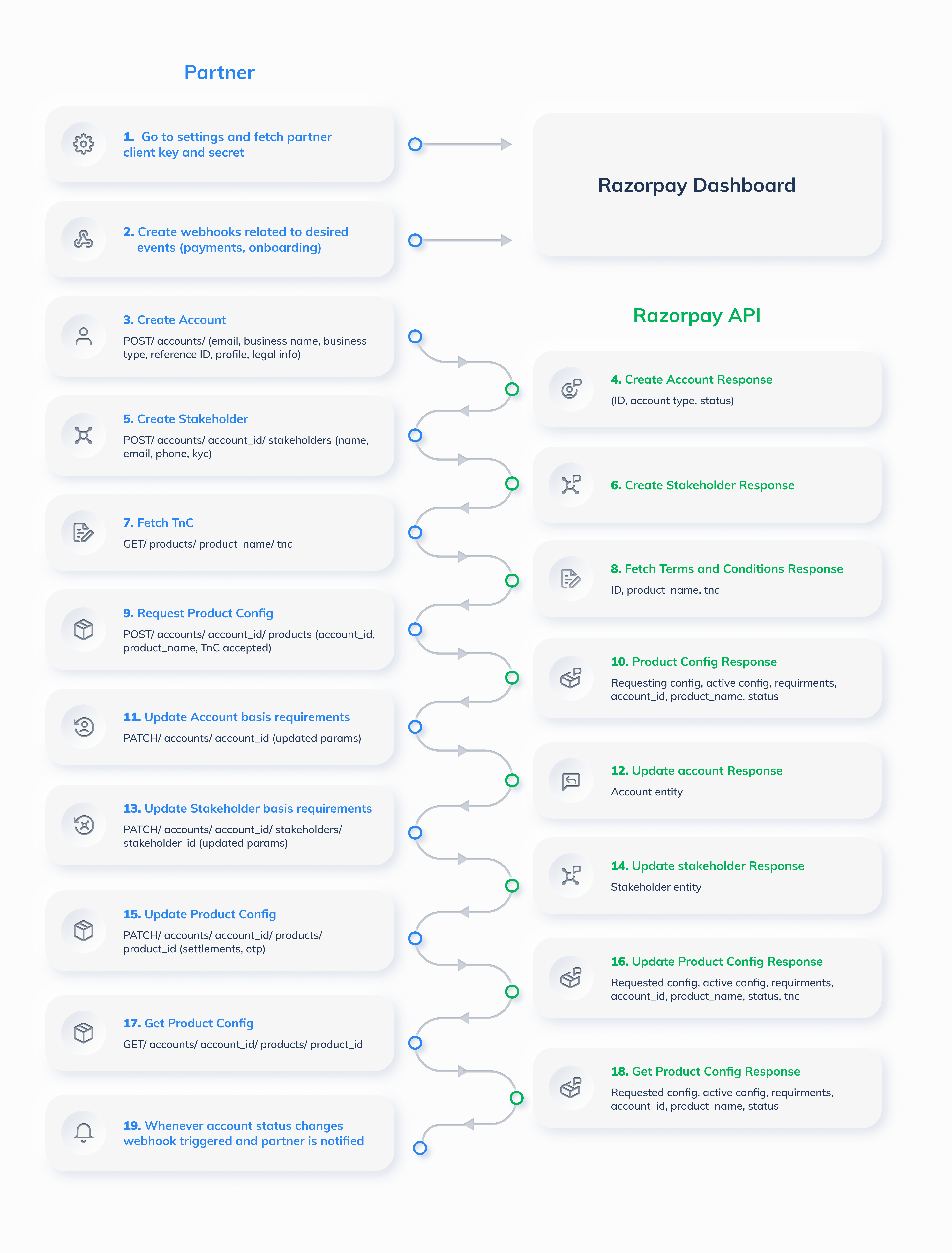Select the user icon for Create Account

(83, 336)
